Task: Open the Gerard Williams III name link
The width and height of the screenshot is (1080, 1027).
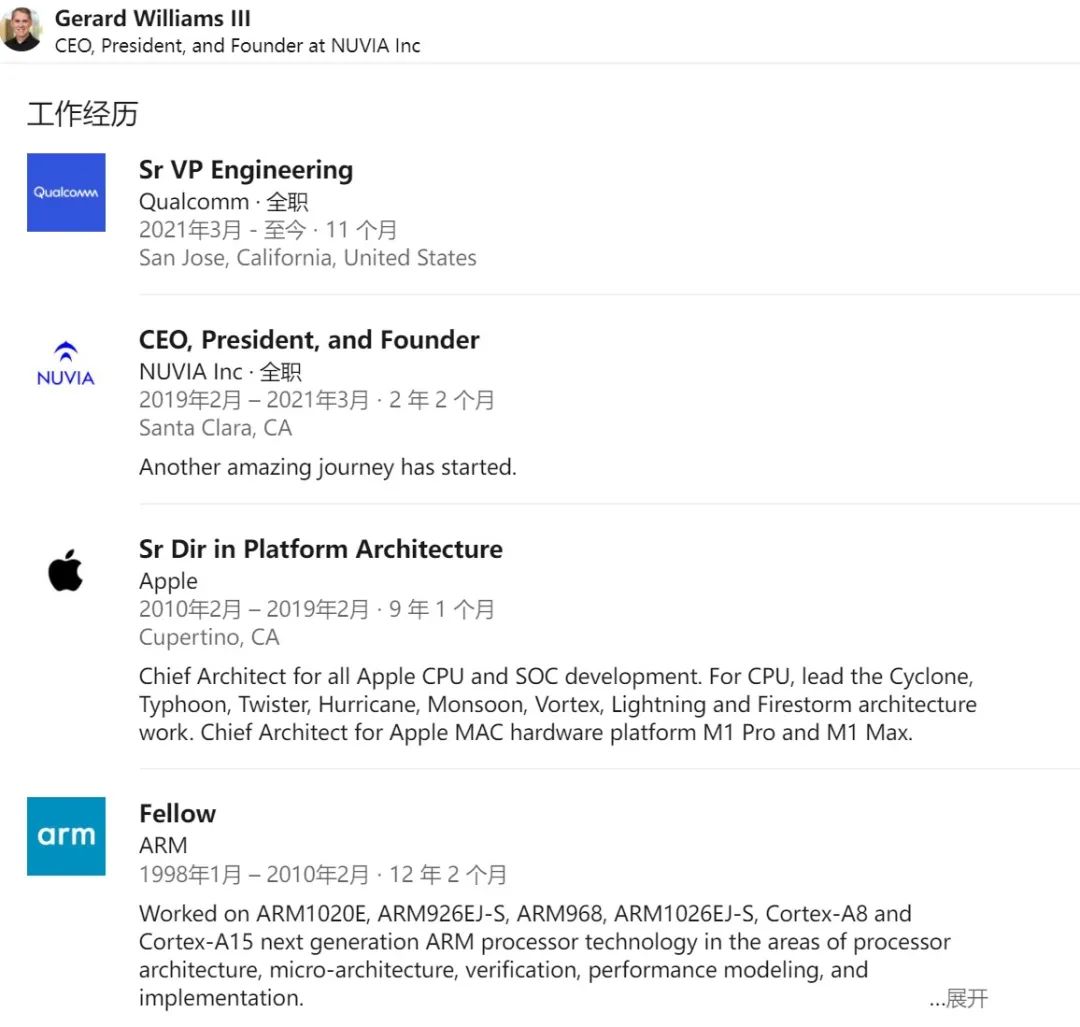Action: [153, 18]
